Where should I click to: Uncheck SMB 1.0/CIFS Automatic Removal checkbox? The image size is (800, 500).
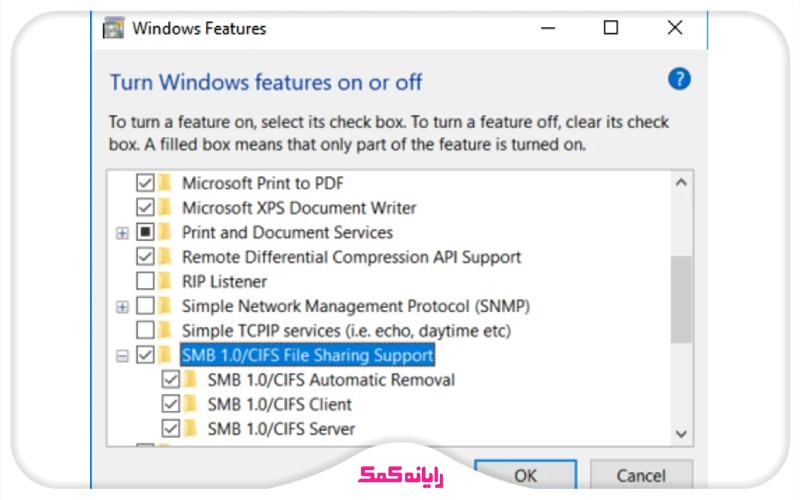(171, 380)
